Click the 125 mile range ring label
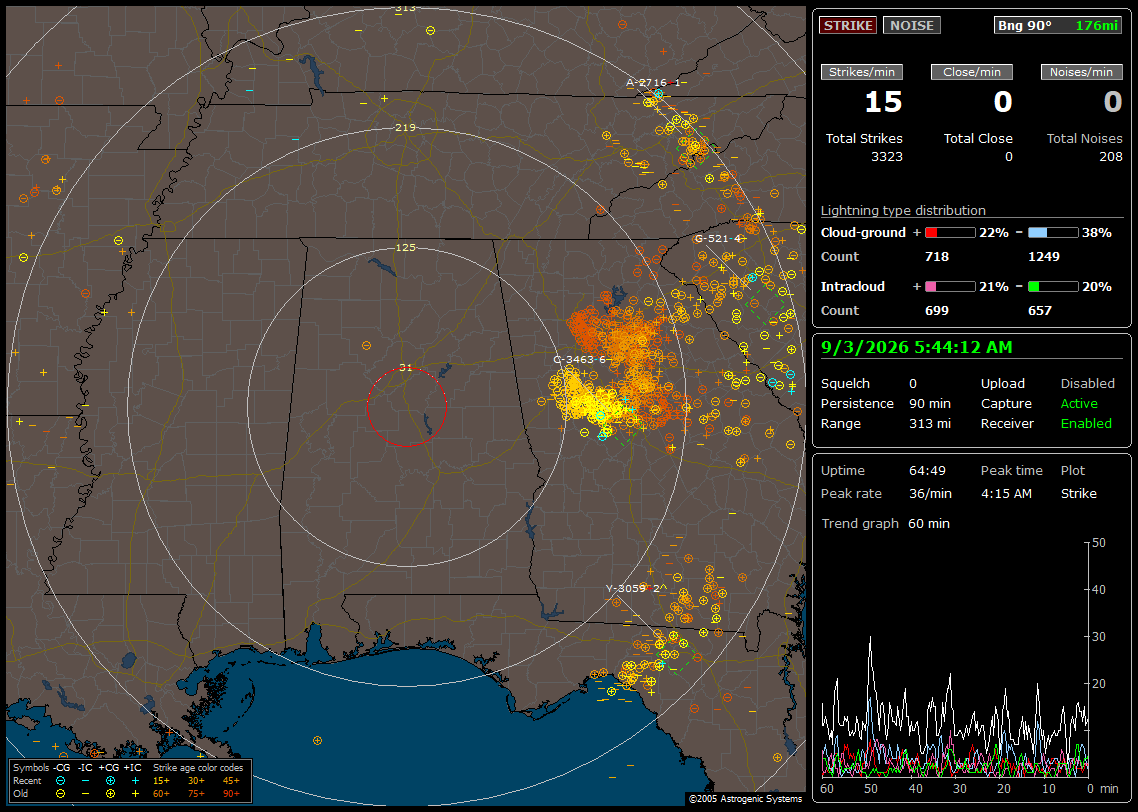The width and height of the screenshot is (1138, 812). click(x=405, y=248)
